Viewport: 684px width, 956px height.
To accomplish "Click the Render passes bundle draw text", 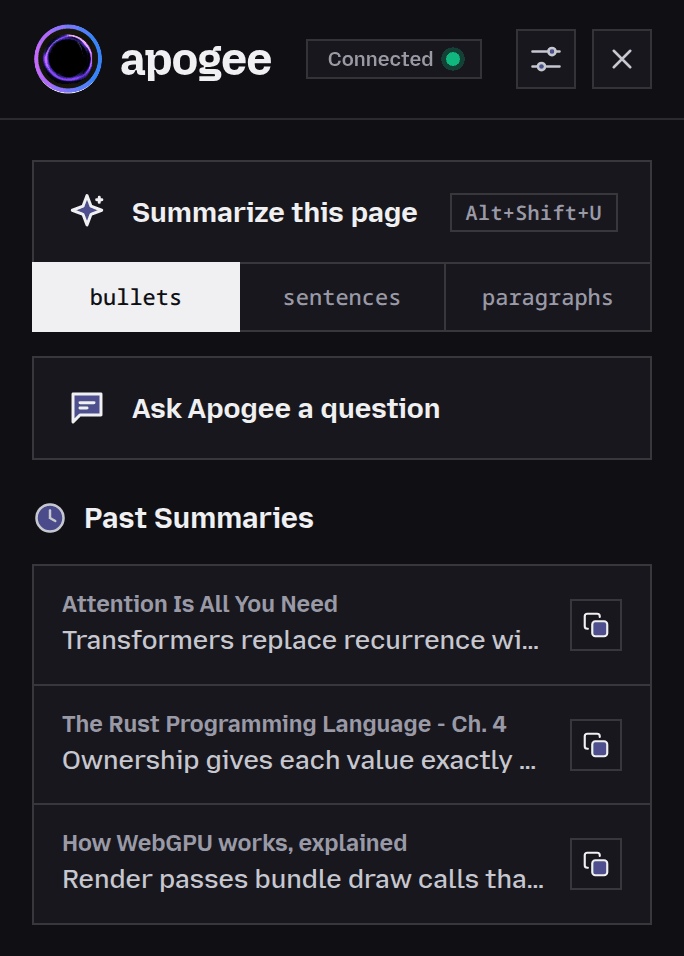I will 303,879.
